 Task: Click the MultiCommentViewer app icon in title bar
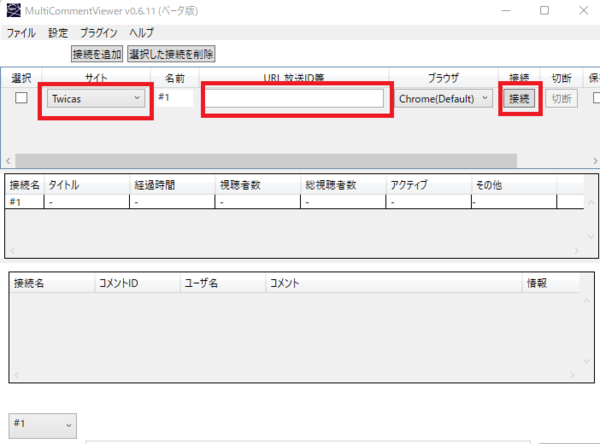coord(13,10)
